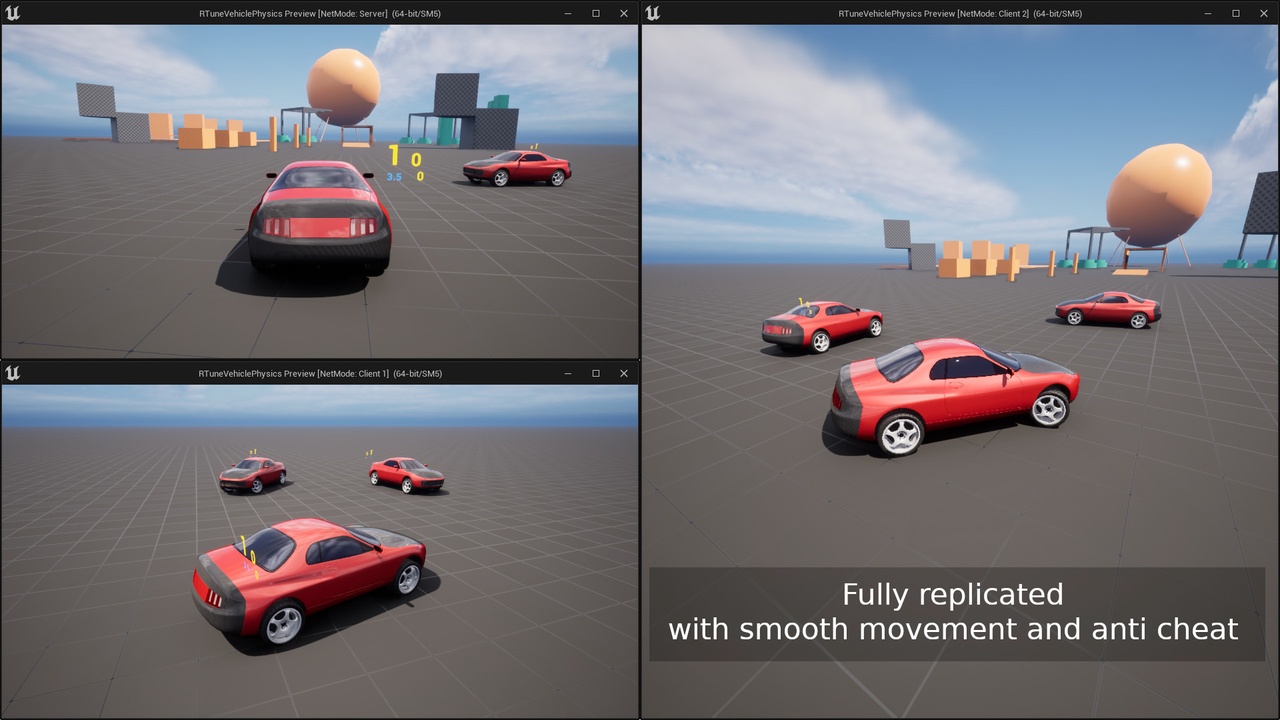Minimize the Client 1 preview window
The width and height of the screenshot is (1280, 720).
click(568, 373)
